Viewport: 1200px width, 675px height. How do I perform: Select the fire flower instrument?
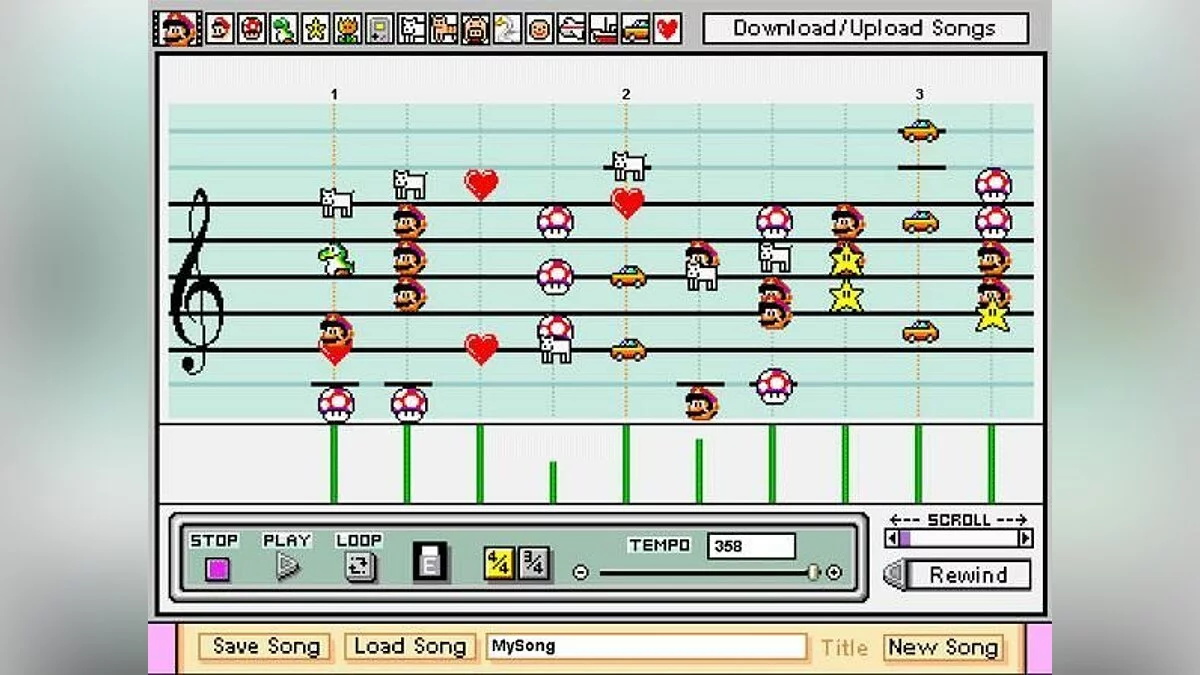[x=348, y=29]
